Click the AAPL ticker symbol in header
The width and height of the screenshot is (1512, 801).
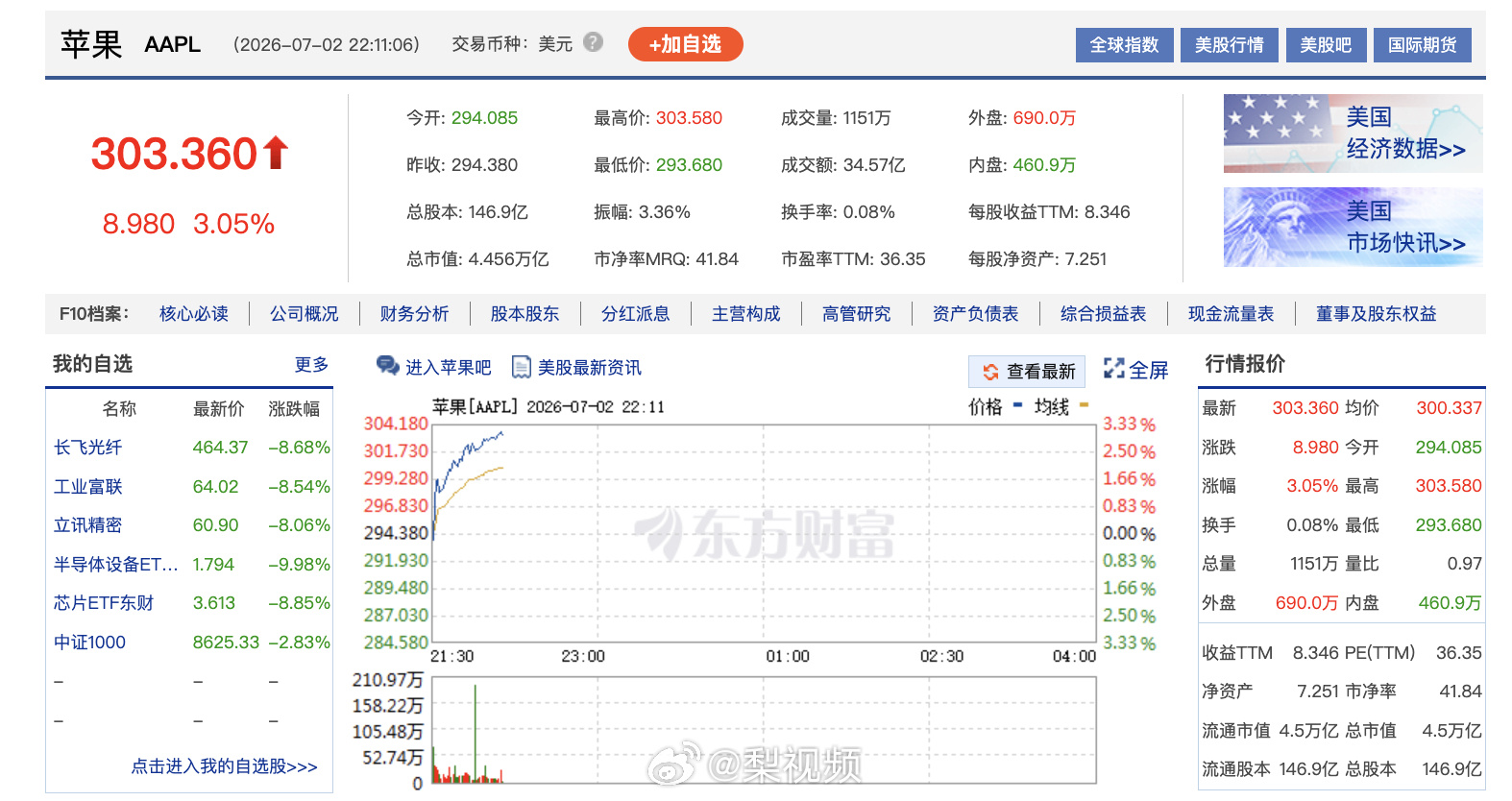pyautogui.click(x=173, y=44)
